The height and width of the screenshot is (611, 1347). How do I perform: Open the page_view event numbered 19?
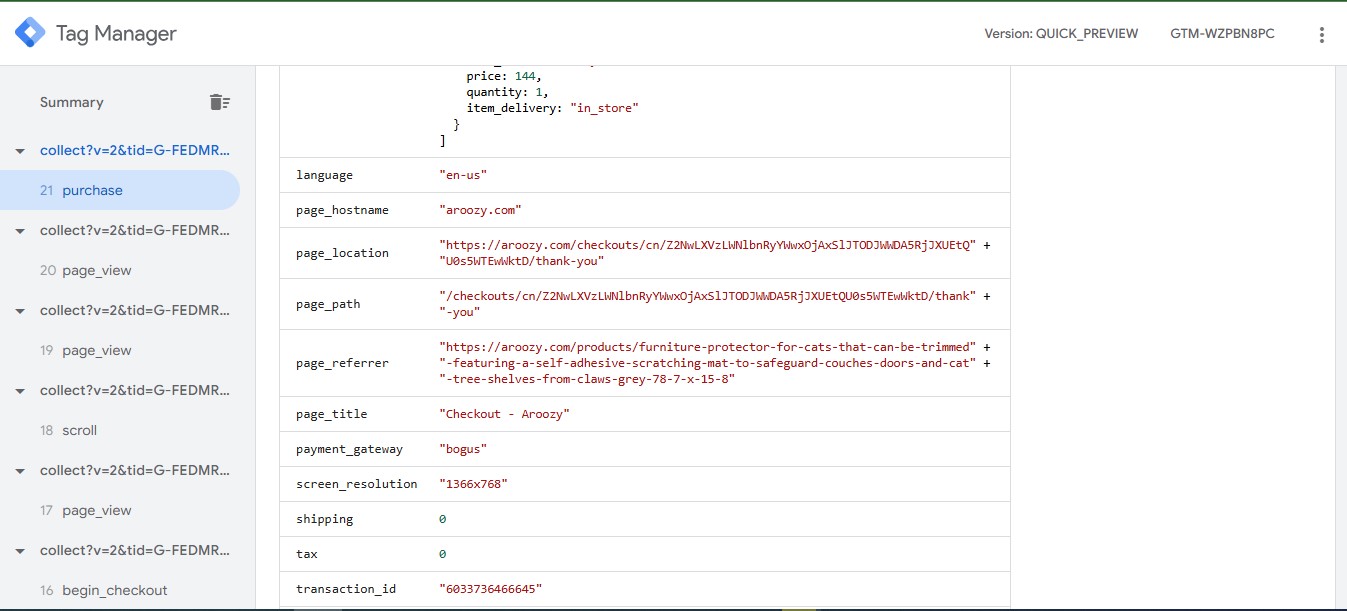96,350
